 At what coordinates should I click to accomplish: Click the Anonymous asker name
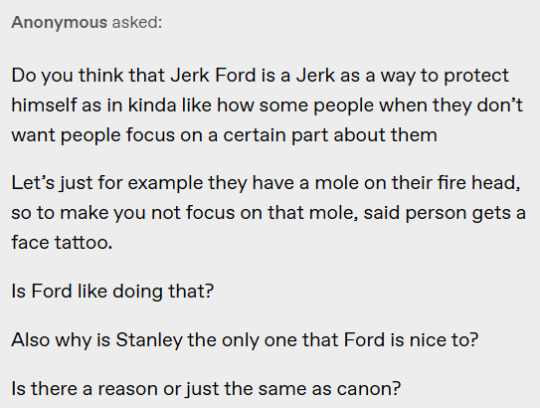pyautogui.click(x=59, y=23)
